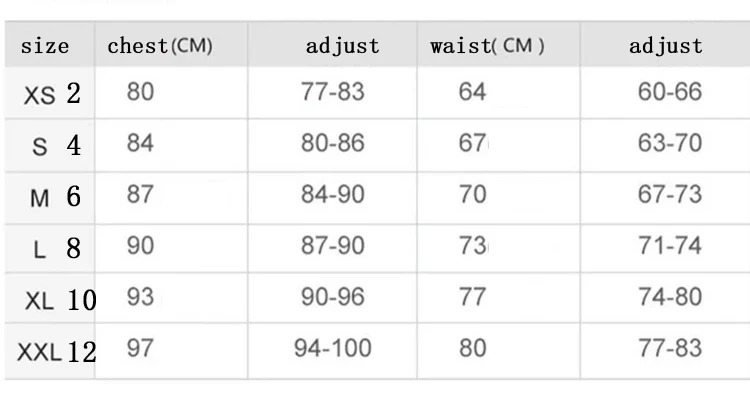The height and width of the screenshot is (395, 750).
Task: Select the S 4 size row label
Action: [56, 145]
